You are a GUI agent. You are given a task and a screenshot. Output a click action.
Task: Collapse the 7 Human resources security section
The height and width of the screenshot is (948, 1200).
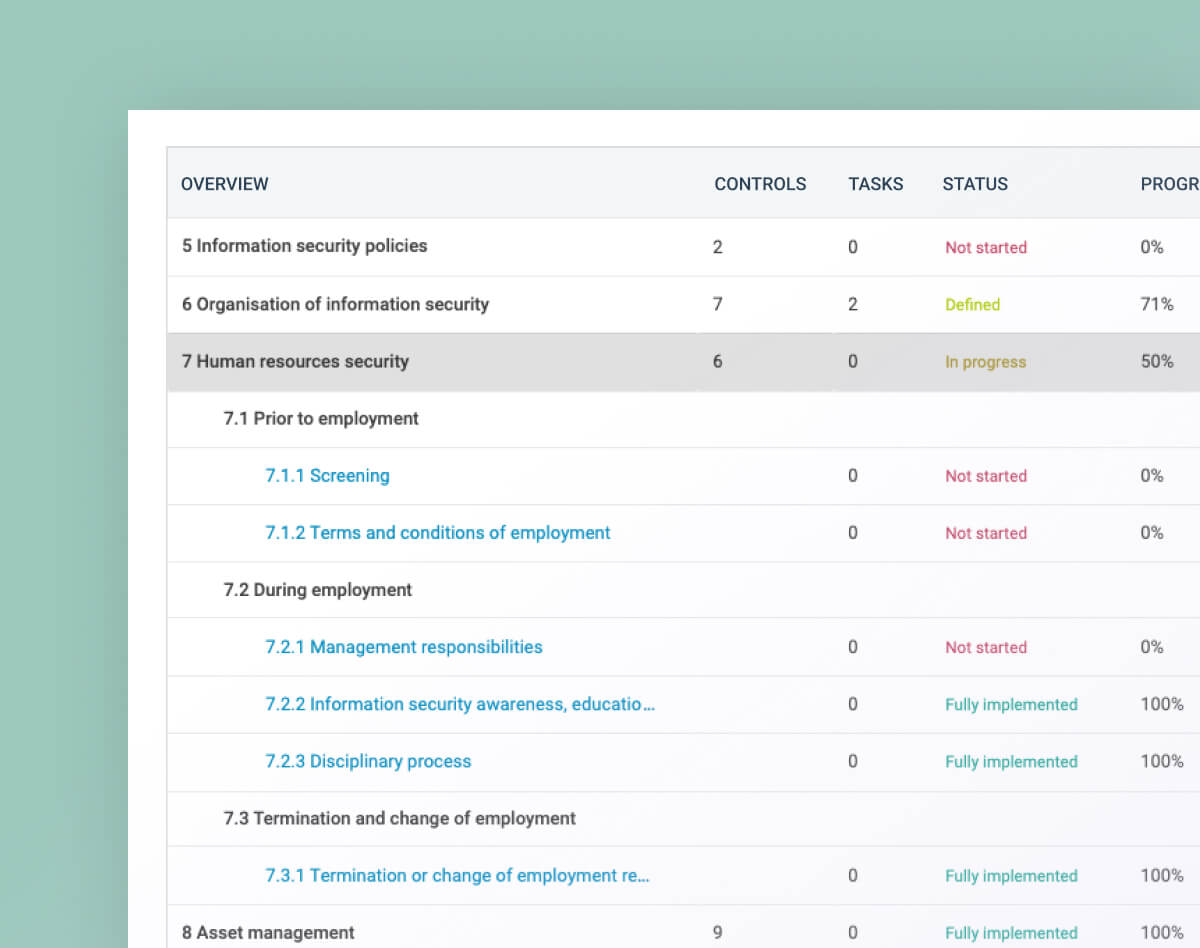[x=295, y=361]
